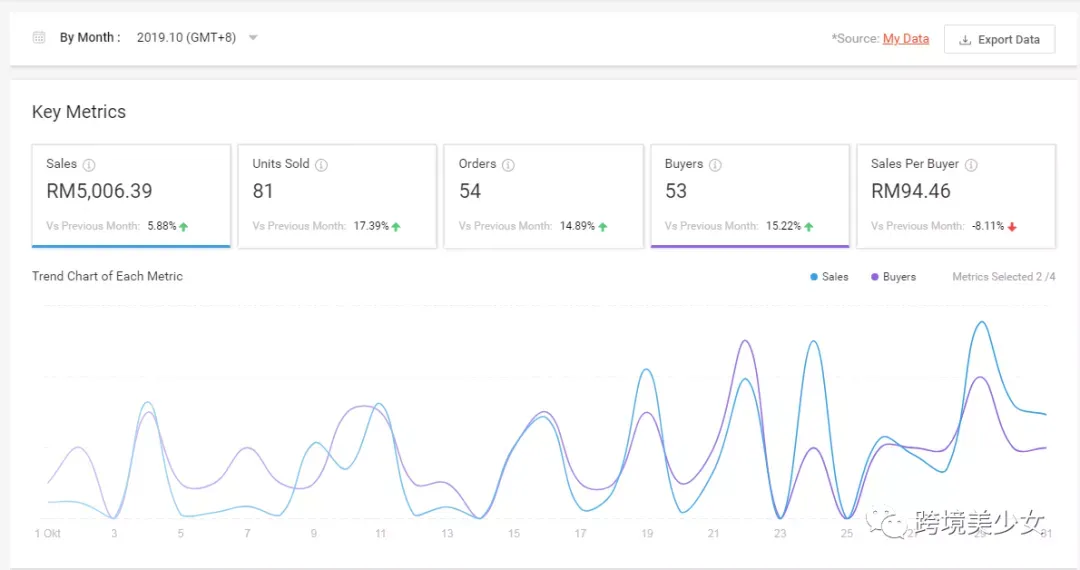This screenshot has width=1080, height=570.
Task: Click the Export Data button
Action: point(999,39)
